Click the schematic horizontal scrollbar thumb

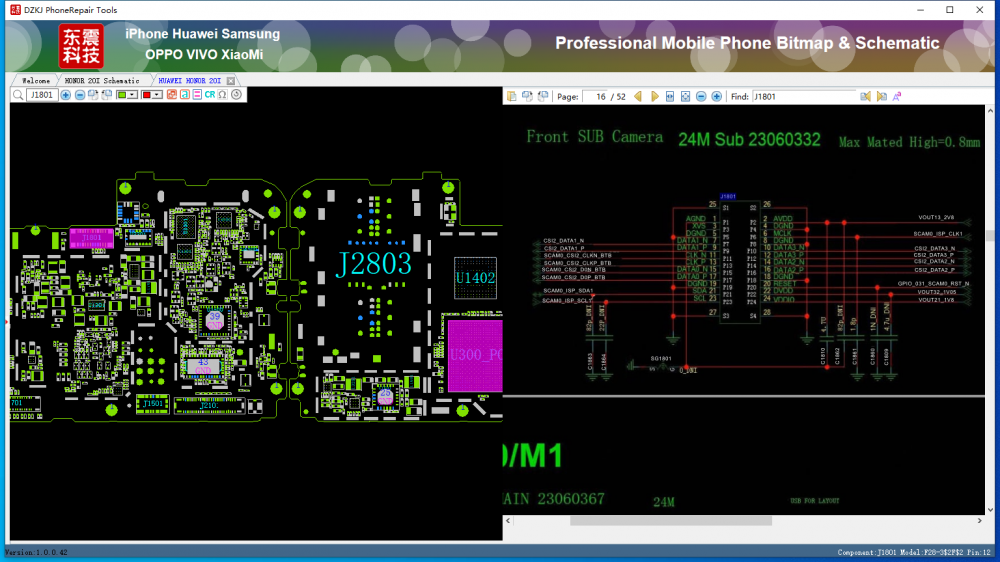pyautogui.click(x=670, y=520)
